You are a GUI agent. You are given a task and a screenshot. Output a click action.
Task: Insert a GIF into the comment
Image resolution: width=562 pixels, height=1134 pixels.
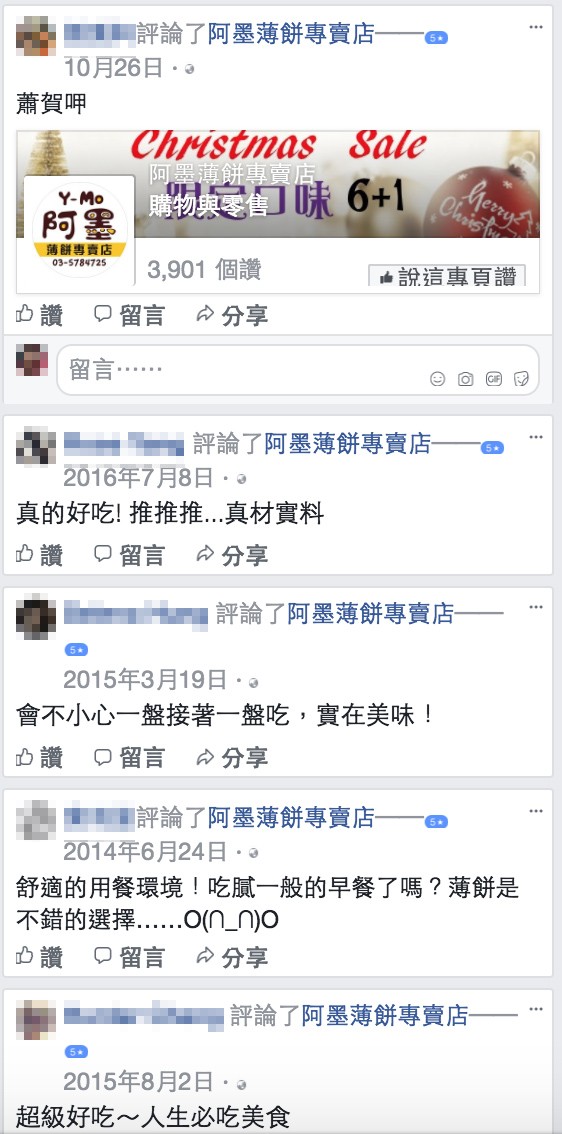tap(494, 378)
